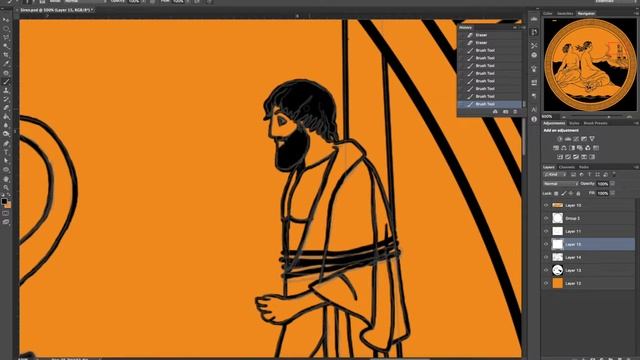Select the Lasso tool

6,37
